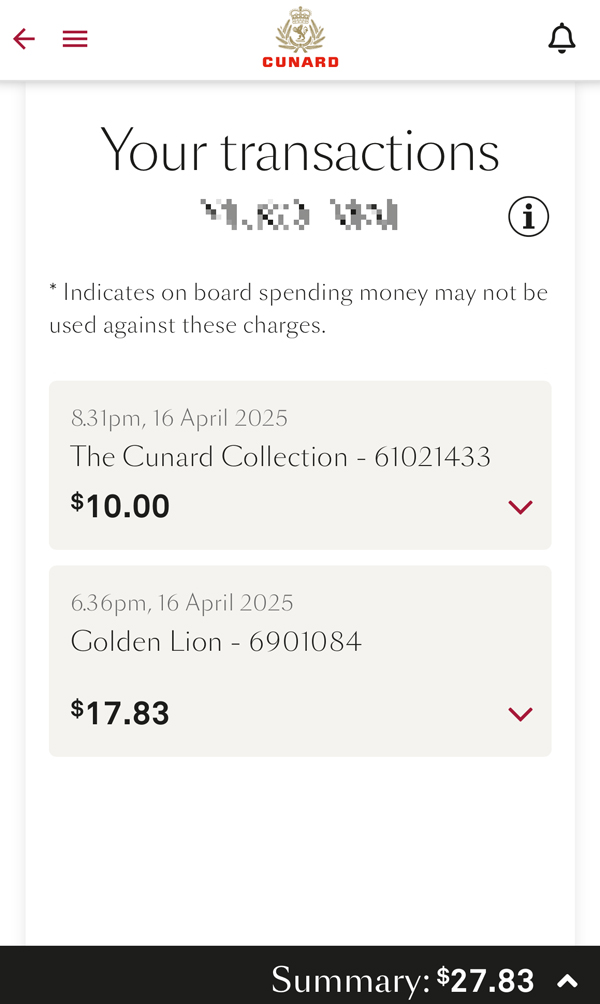The height and width of the screenshot is (1004, 600).
Task: Tap the blurred guest name
Action: (x=300, y=215)
